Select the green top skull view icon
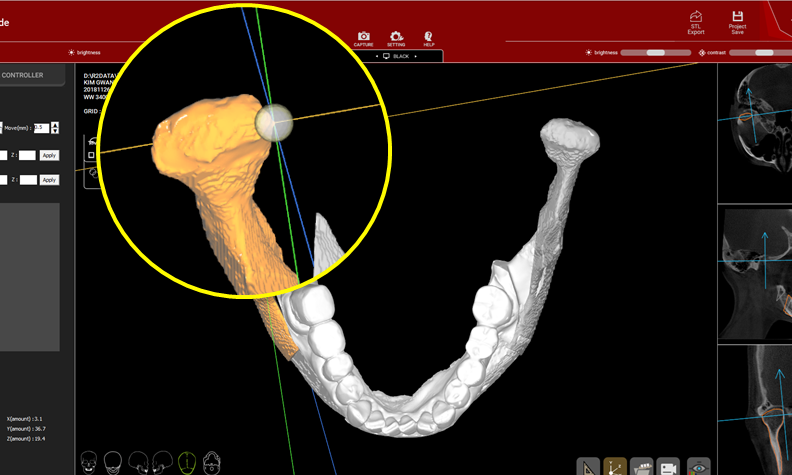The width and height of the screenshot is (792, 475). click(186, 461)
